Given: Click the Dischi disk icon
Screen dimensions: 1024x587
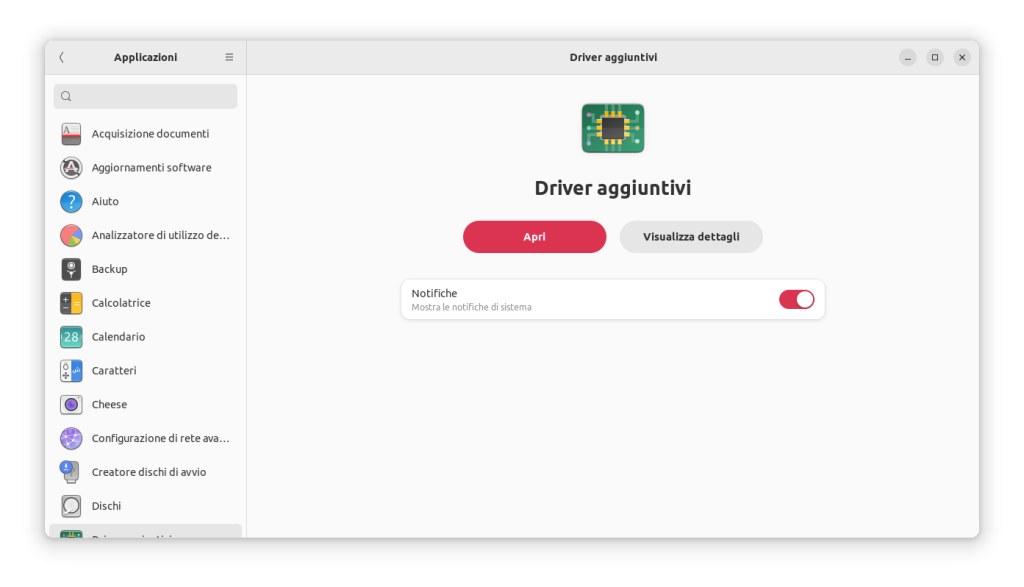Looking at the screenshot, I should [71, 506].
